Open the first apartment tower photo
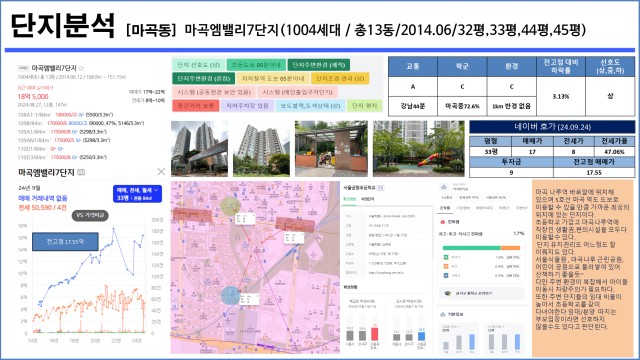Screen dimensions: 640x360 199,148
